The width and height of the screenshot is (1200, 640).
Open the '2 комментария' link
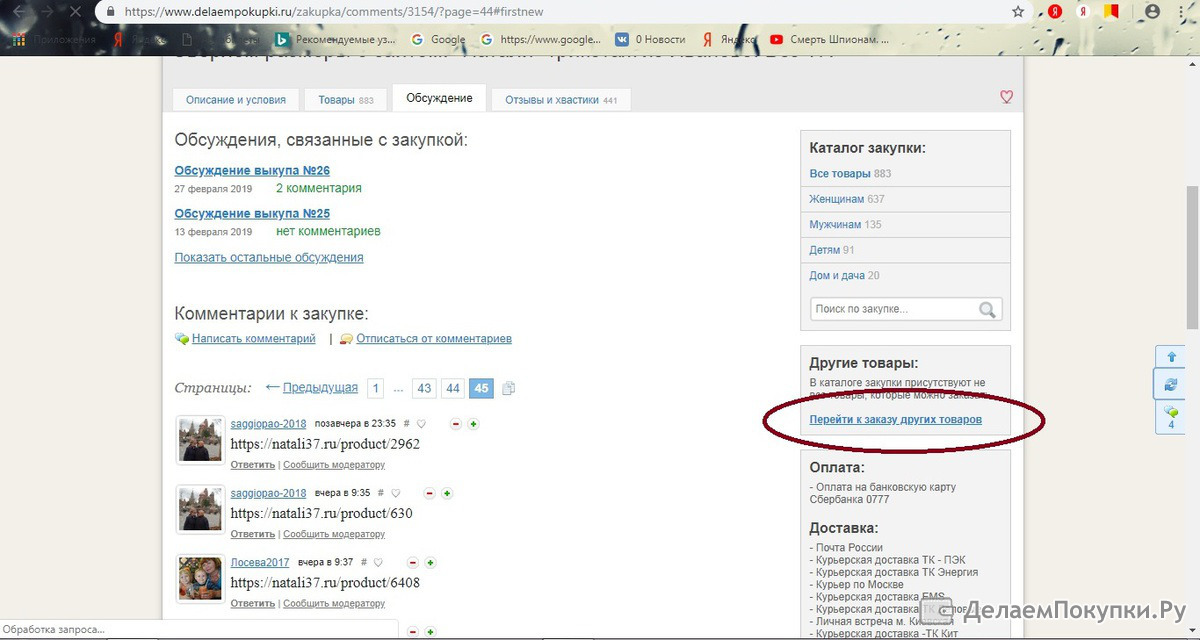click(x=319, y=188)
